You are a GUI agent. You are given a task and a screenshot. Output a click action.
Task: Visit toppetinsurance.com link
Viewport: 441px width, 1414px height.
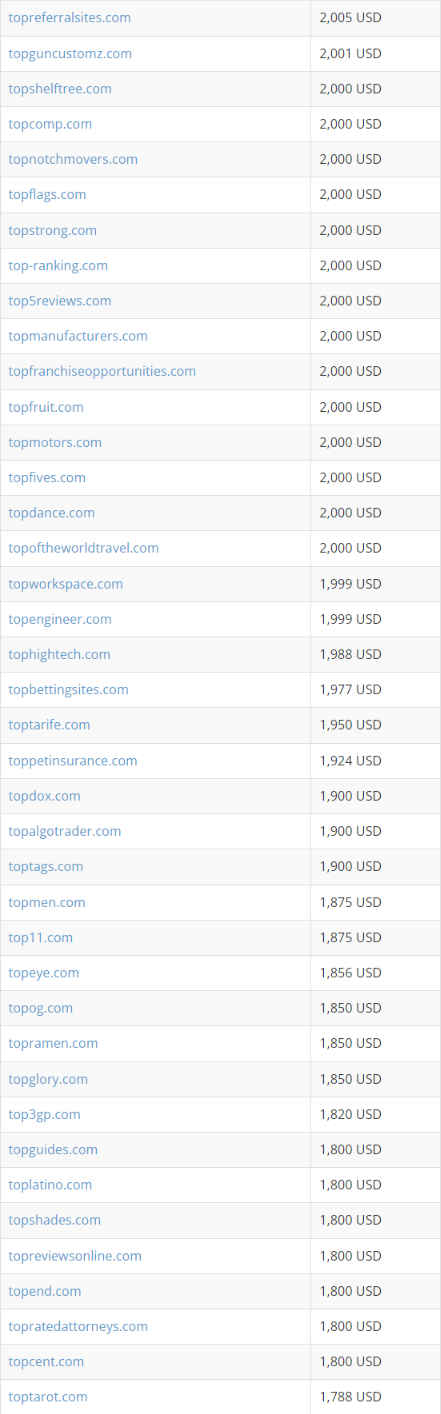pyautogui.click(x=73, y=761)
